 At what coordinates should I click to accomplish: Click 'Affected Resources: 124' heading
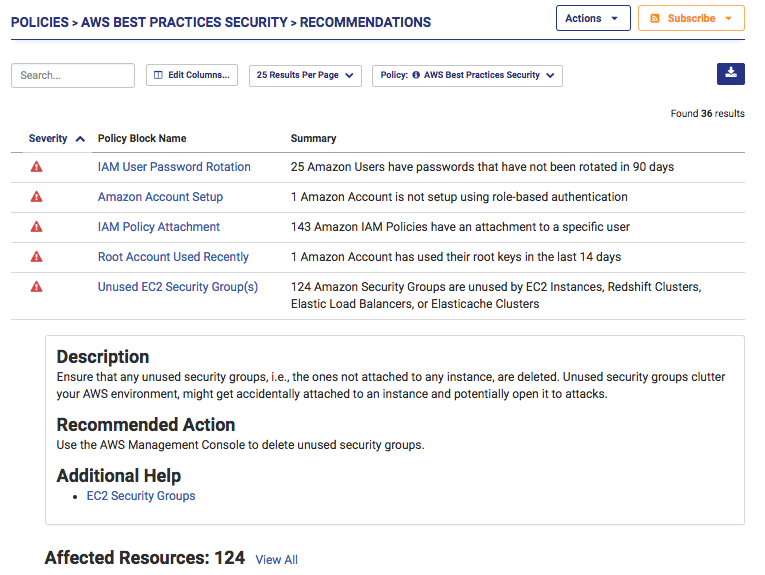point(145,558)
